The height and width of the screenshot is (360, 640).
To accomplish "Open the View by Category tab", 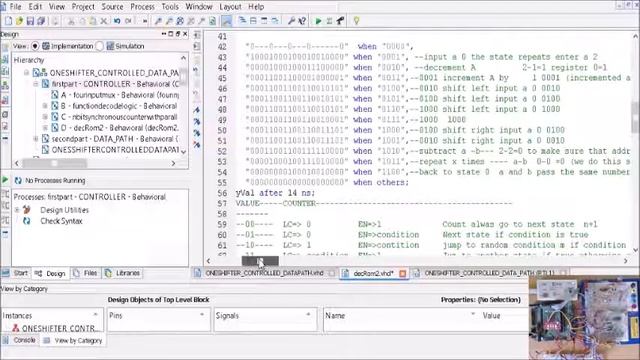I will (73, 340).
